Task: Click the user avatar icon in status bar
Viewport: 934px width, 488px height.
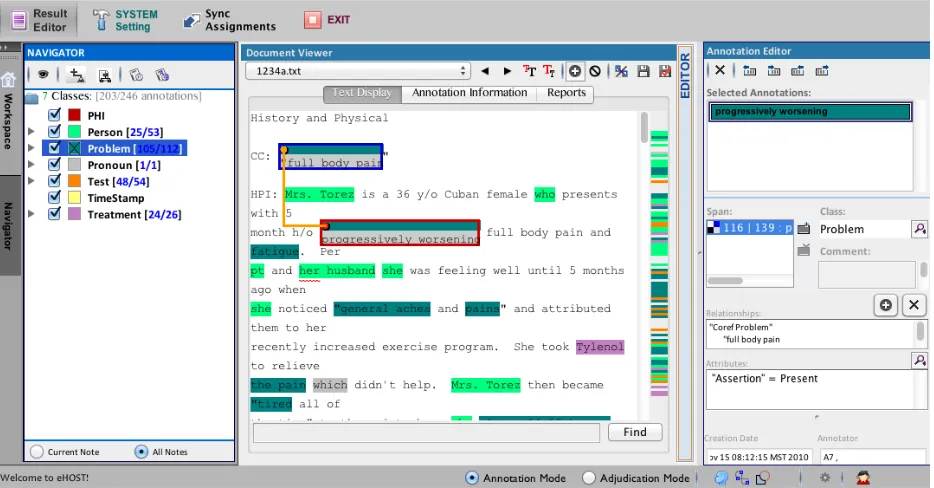Action: click(863, 477)
